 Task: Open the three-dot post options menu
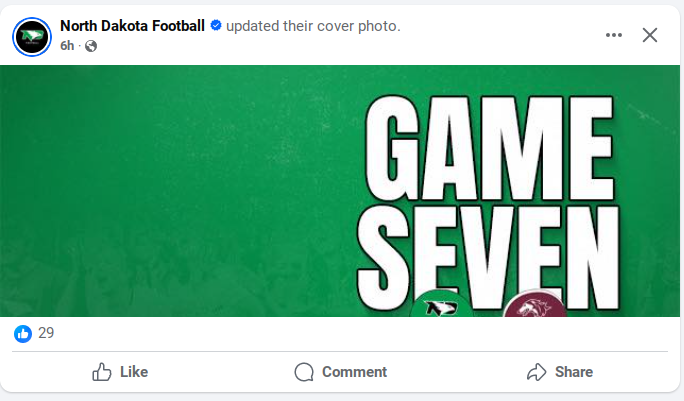pyautogui.click(x=614, y=35)
